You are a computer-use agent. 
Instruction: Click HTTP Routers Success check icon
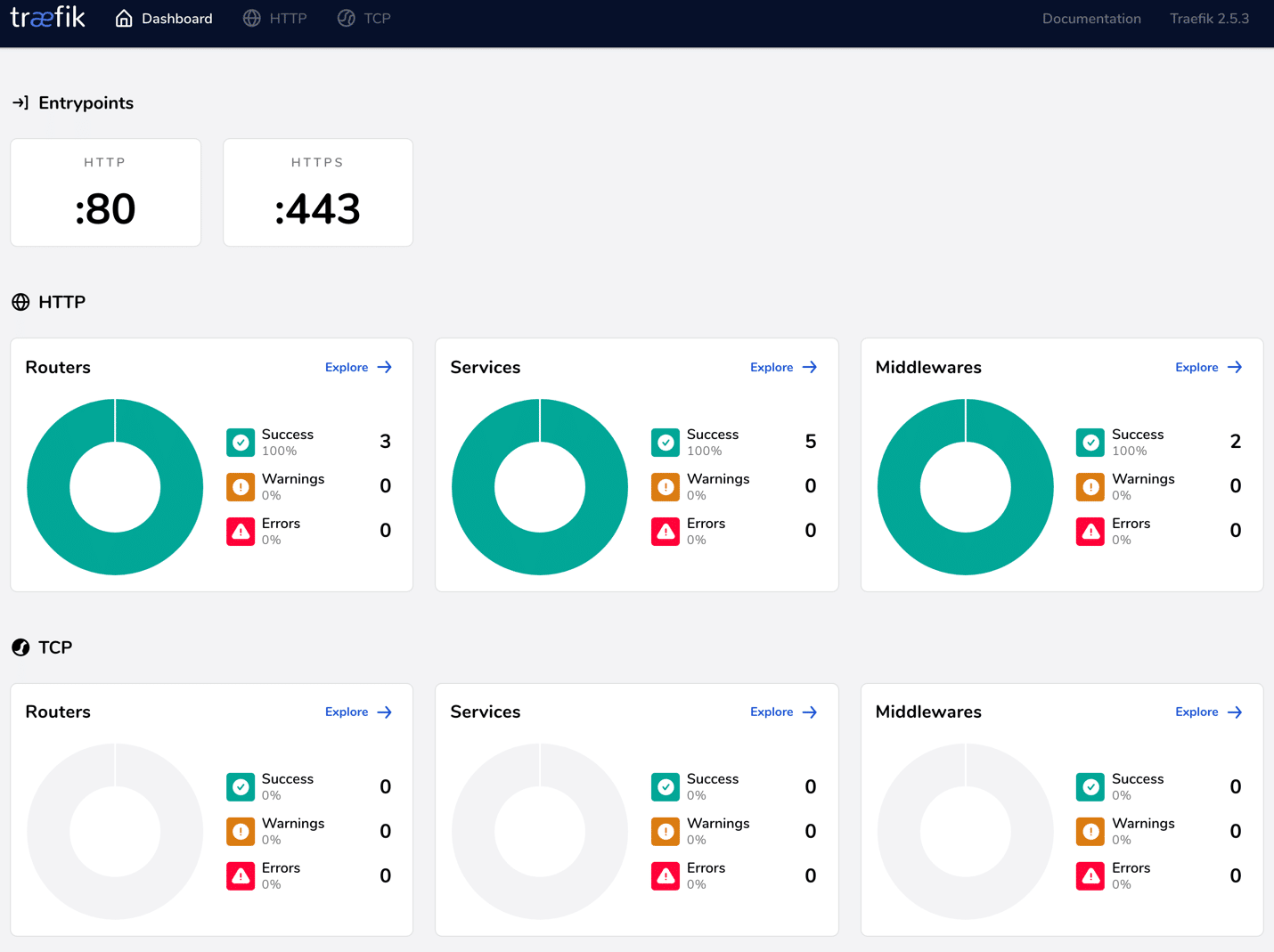coord(241,442)
